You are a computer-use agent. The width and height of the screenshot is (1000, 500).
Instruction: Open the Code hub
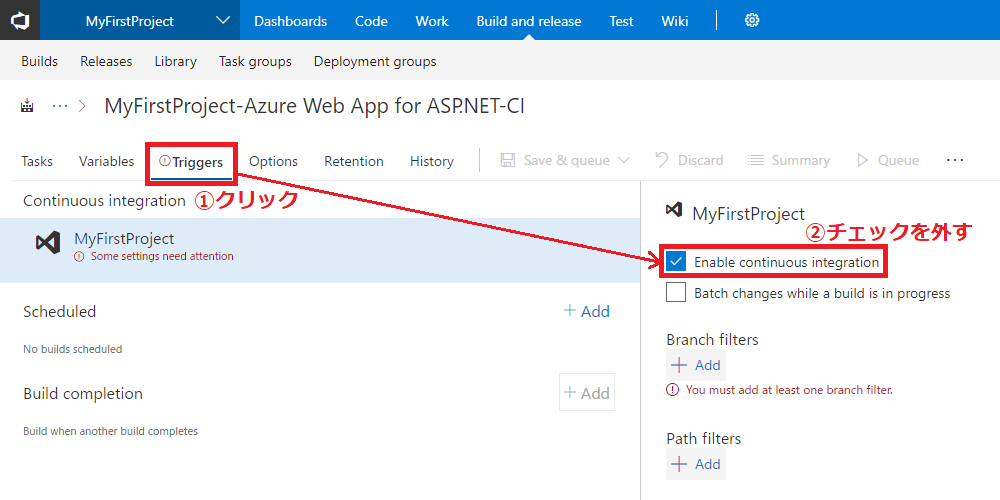pos(371,21)
